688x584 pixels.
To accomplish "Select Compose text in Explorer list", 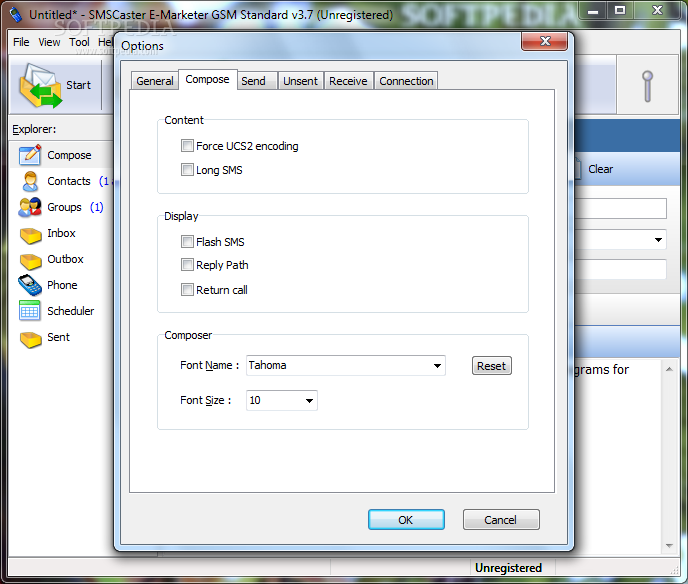I will point(69,155).
